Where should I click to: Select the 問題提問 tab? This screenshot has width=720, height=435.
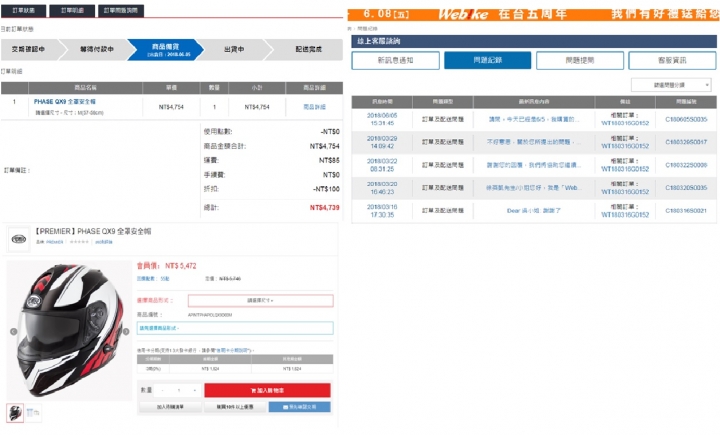point(579,60)
